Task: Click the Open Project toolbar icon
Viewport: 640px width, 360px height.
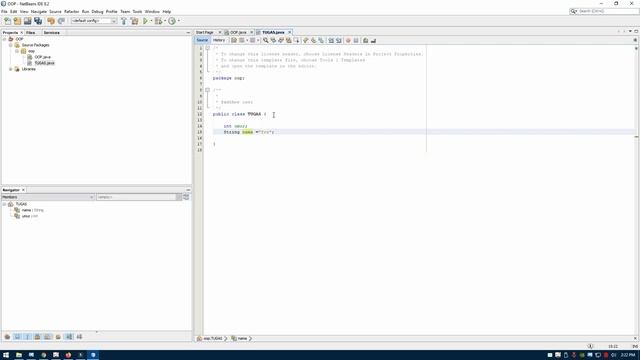Action: (x=27, y=21)
